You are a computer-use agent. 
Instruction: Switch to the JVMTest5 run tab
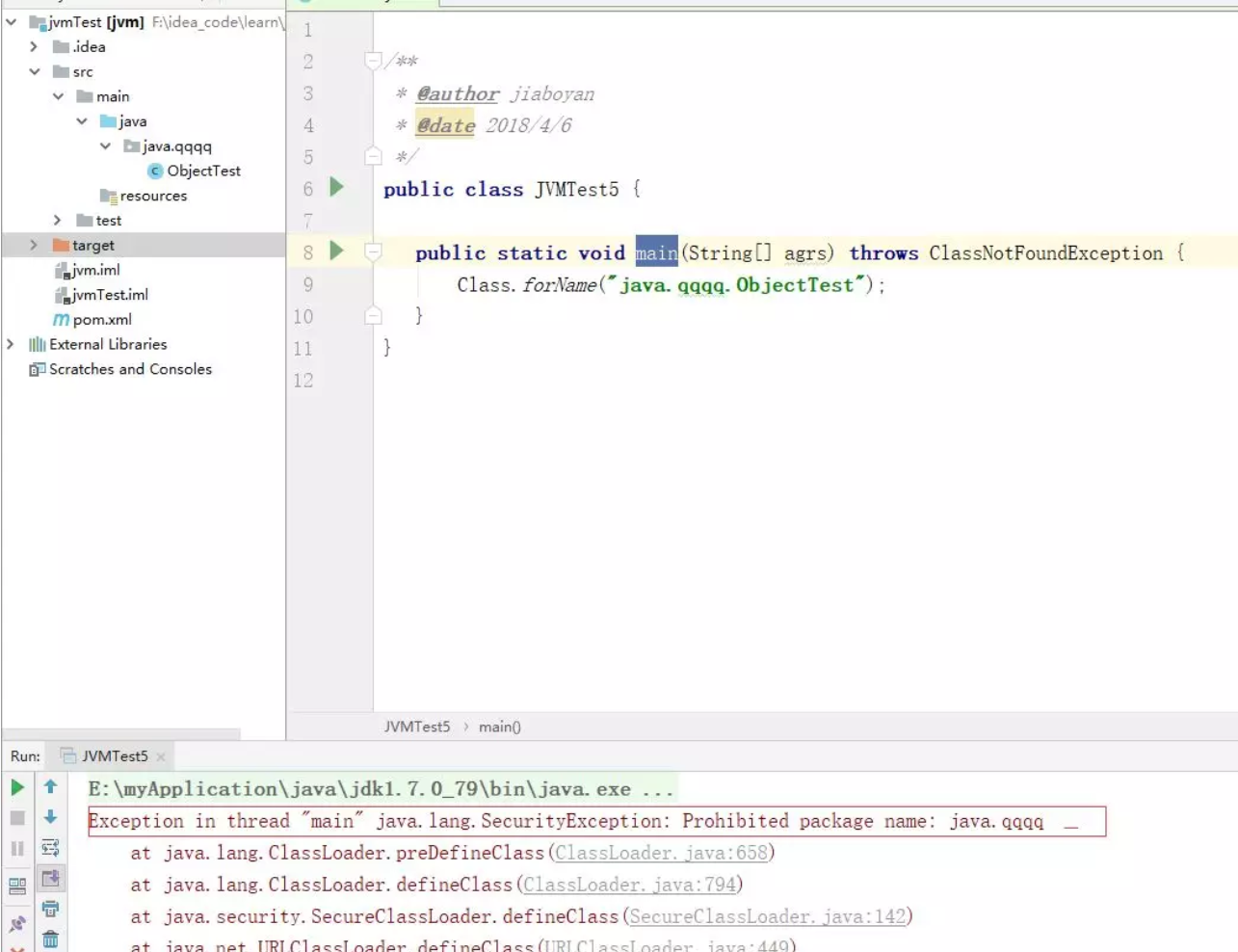[115, 756]
